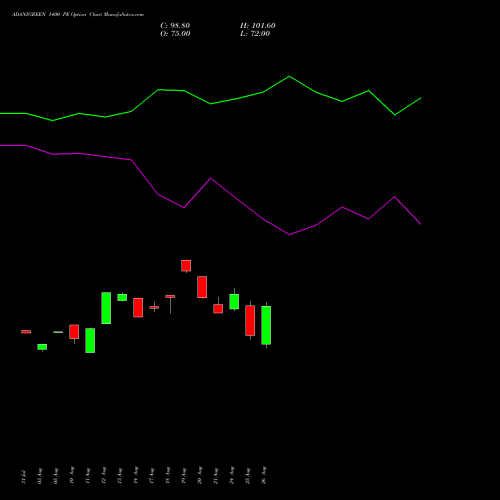Viewport: 500px width, 500px height.
Task: Click the lowest point of the magenta line
Action: 289,235
